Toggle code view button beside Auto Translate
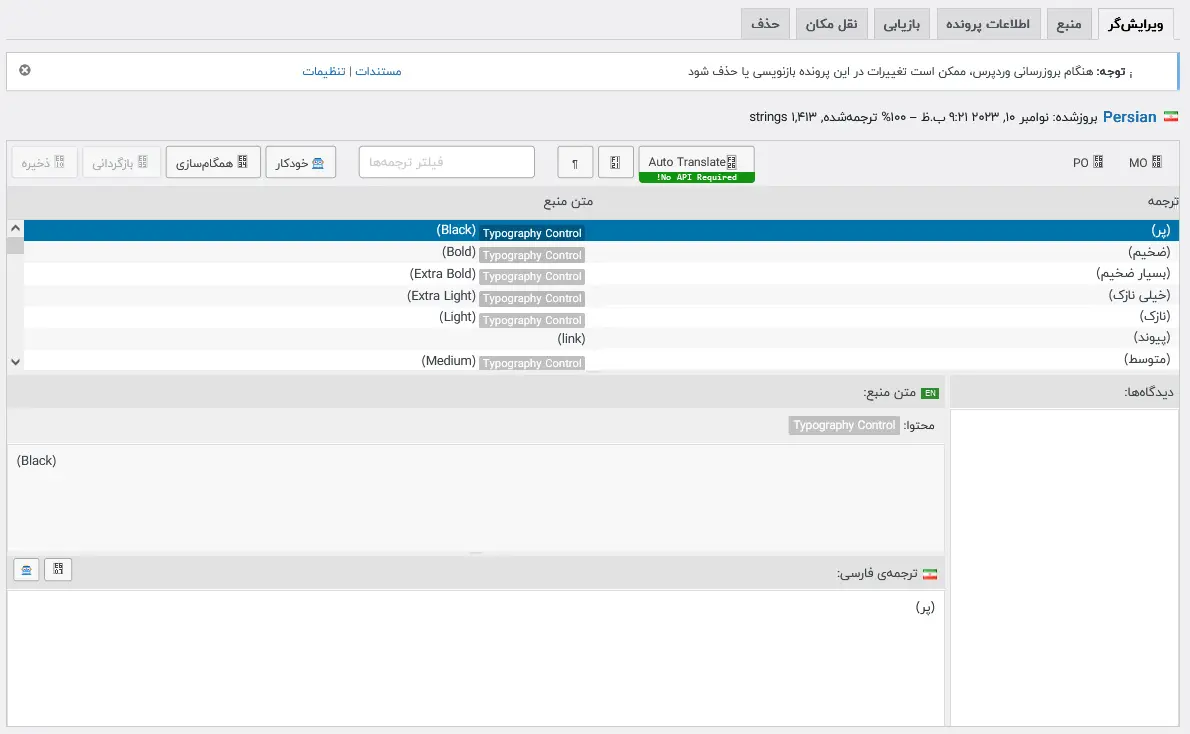Image resolution: width=1190 pixels, height=734 pixels. pyautogui.click(x=615, y=162)
